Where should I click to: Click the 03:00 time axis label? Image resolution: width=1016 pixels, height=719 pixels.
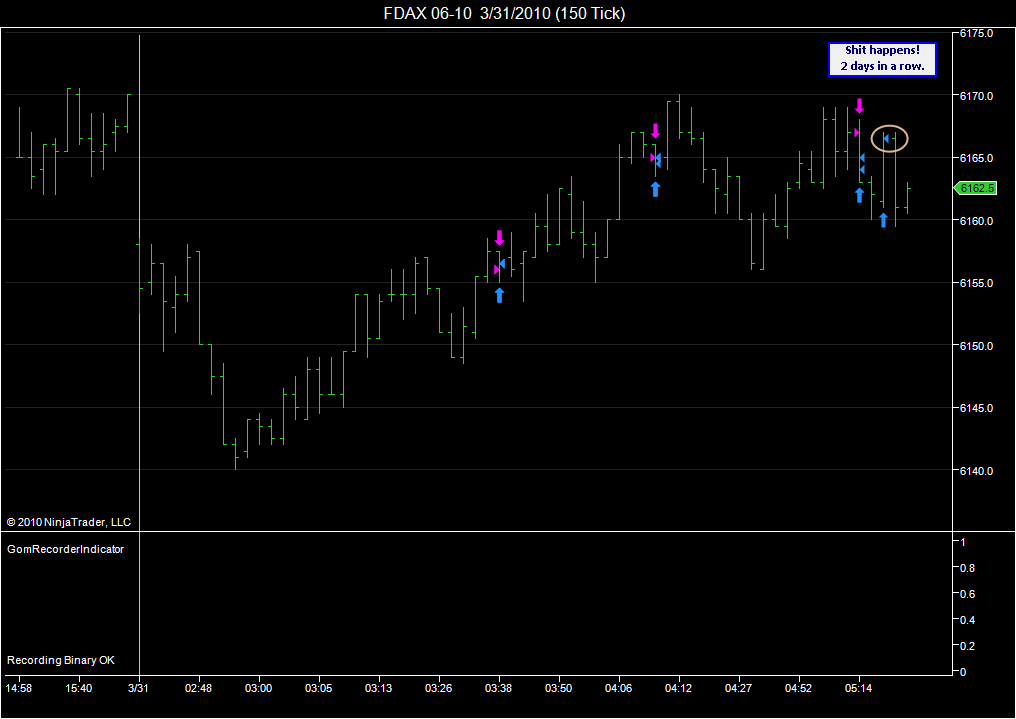[259, 688]
